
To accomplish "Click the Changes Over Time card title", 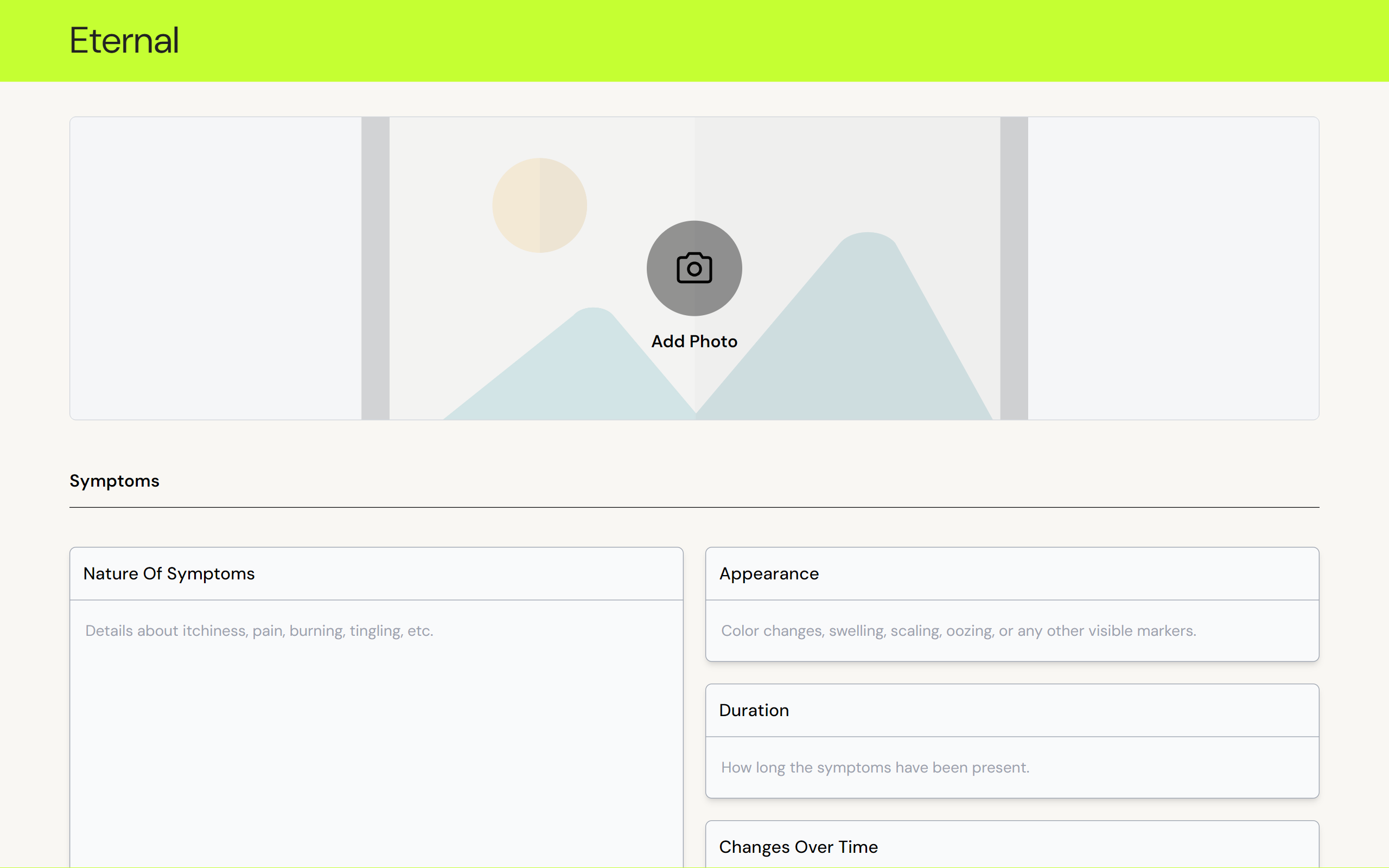I will point(798,847).
